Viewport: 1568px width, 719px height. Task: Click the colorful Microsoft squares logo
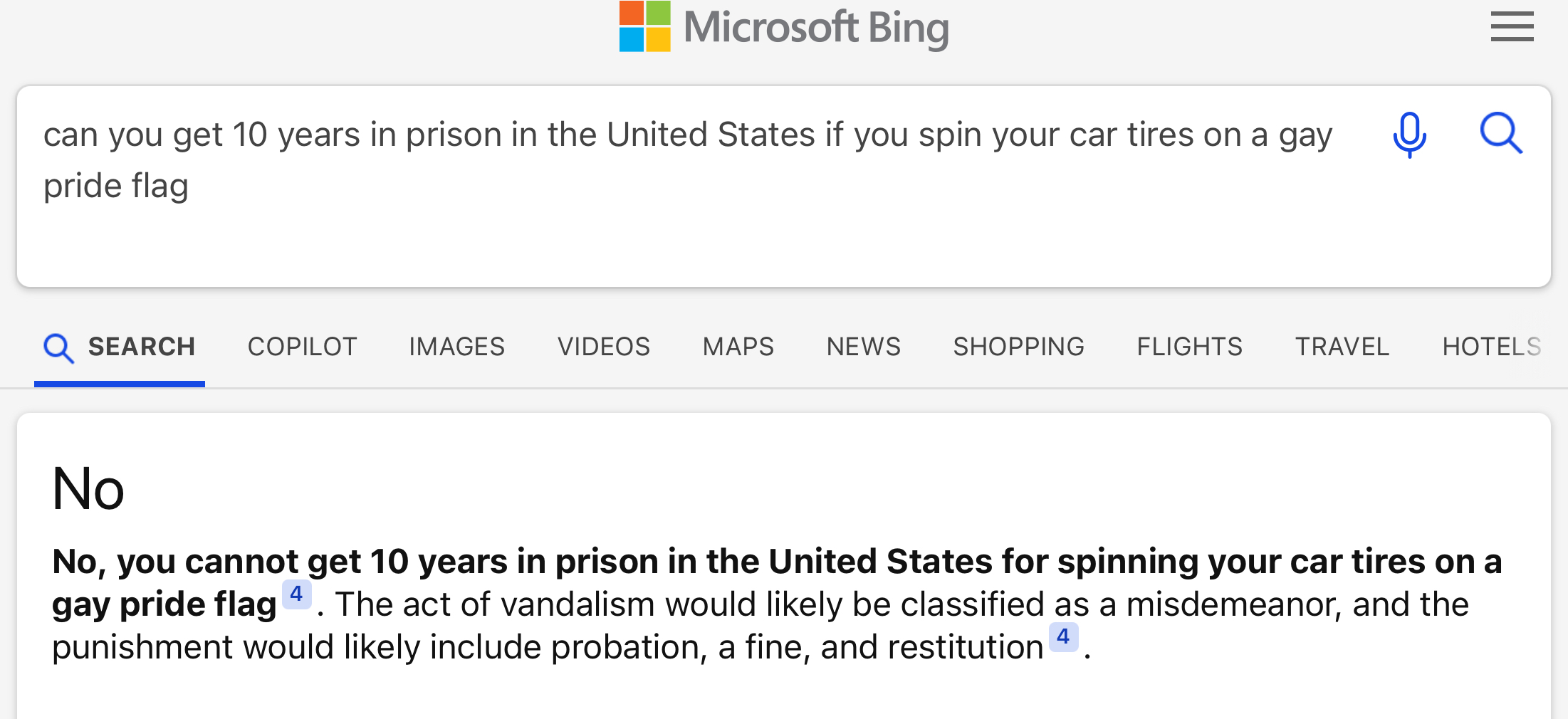644,26
